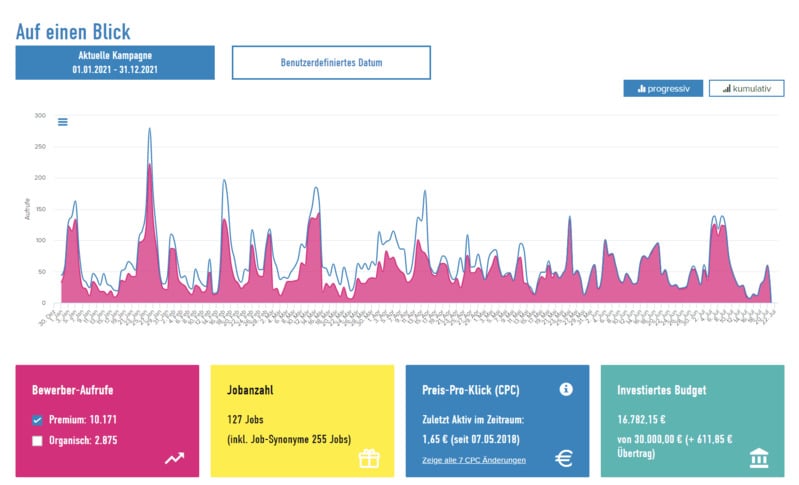Screen dimensions: 799x485
Task: Click the 1,65 € (seit 07.05.2018) text
Action: [471, 439]
